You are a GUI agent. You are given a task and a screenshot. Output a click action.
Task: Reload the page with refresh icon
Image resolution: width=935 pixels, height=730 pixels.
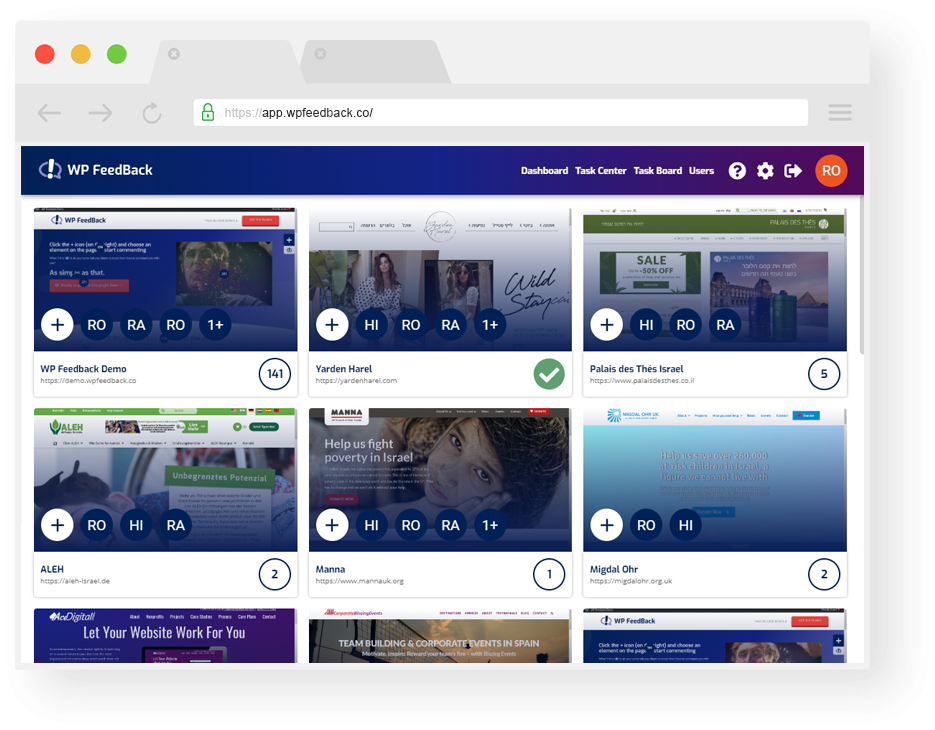[152, 113]
